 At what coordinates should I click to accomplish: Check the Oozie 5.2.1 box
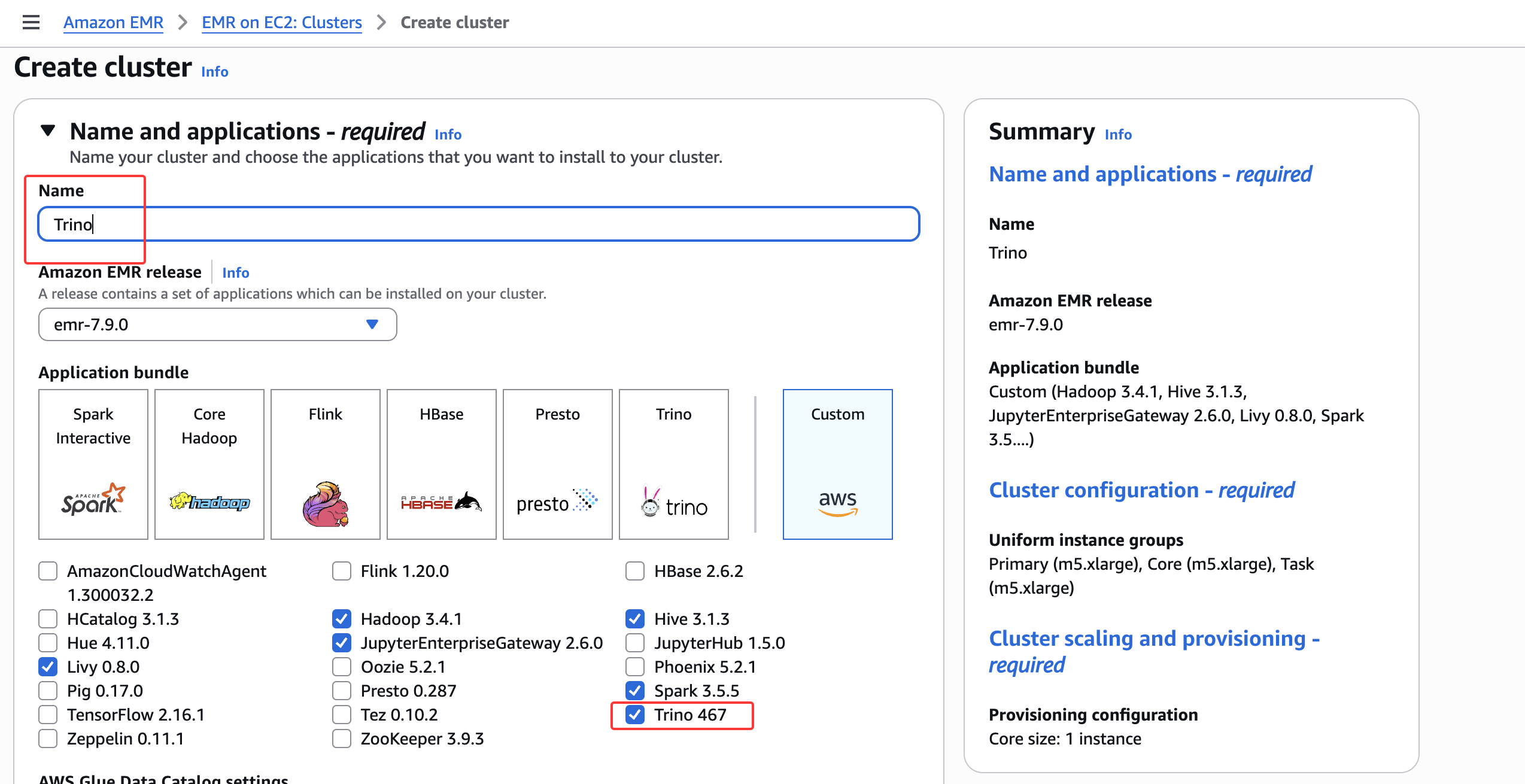tap(342, 667)
